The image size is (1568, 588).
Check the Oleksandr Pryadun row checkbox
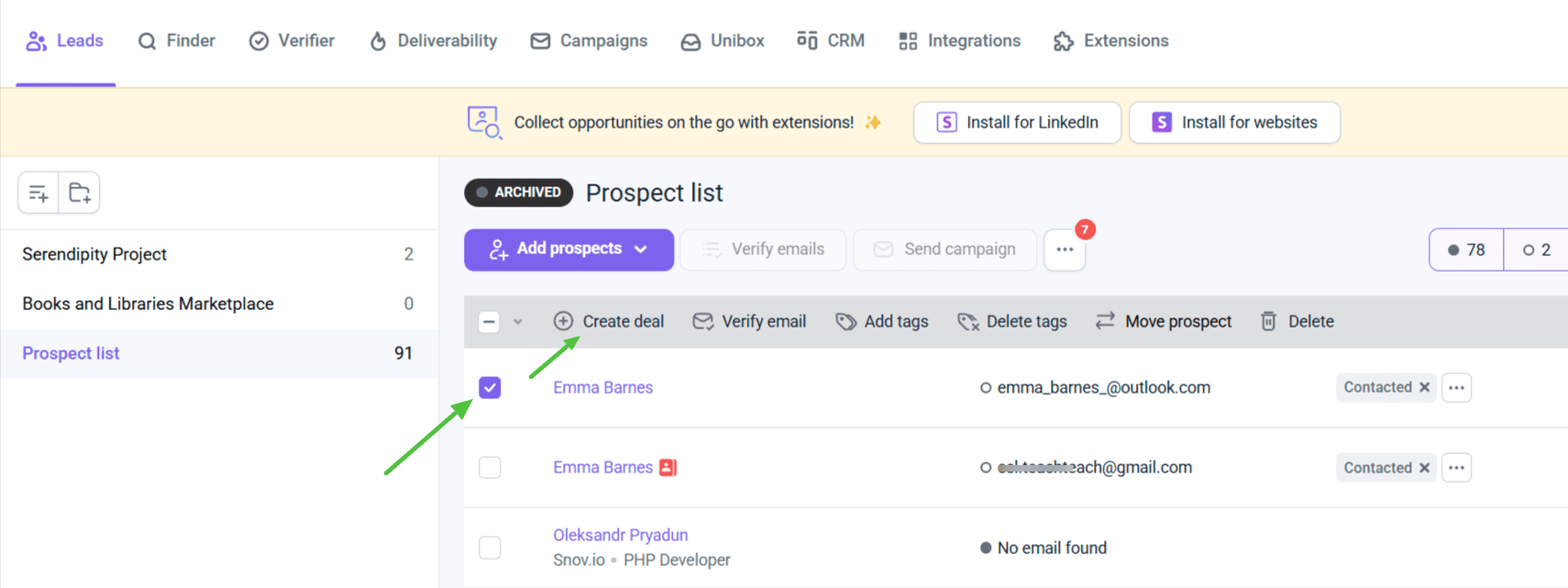point(490,548)
